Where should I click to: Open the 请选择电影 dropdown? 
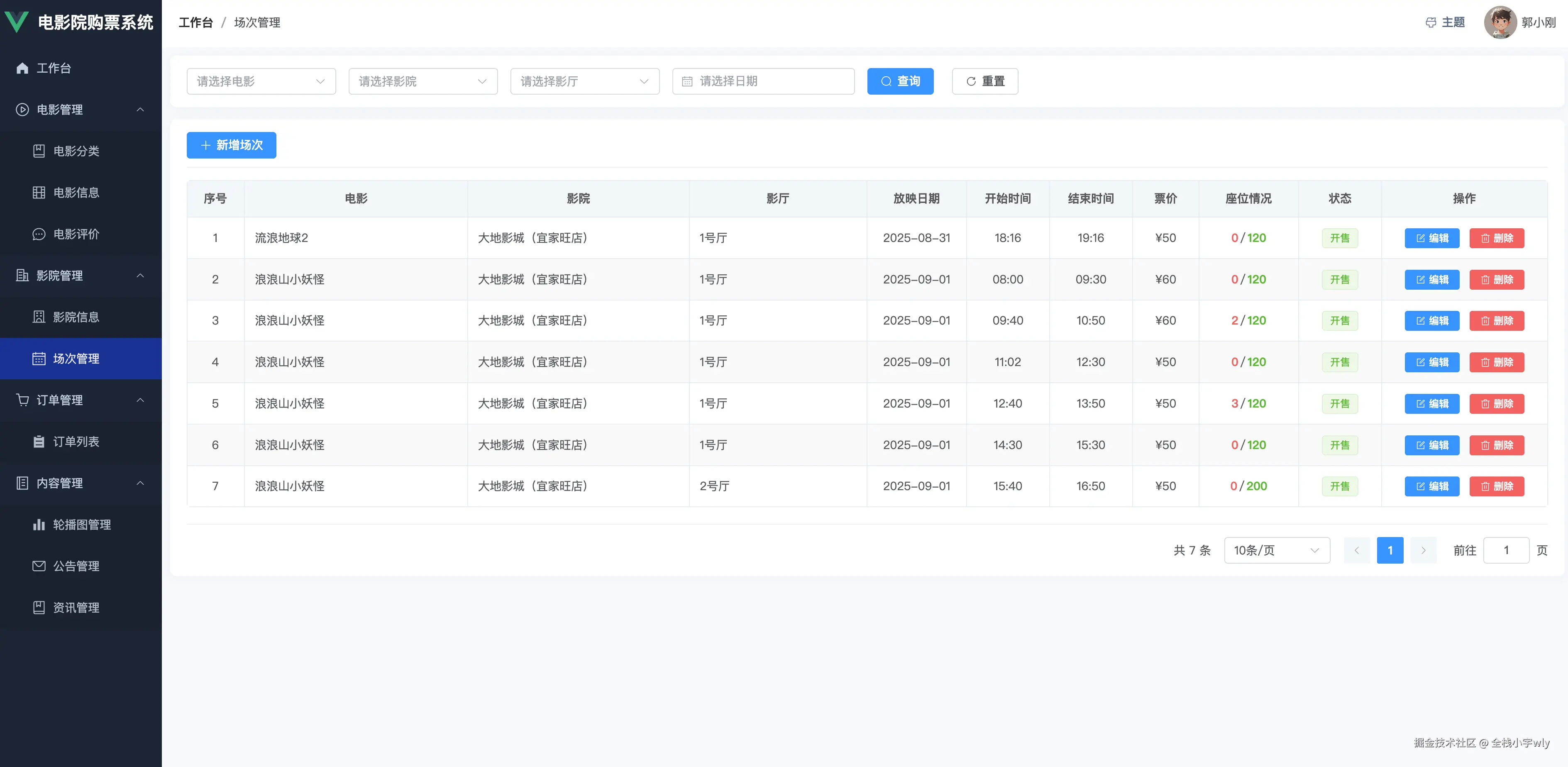[x=261, y=82]
